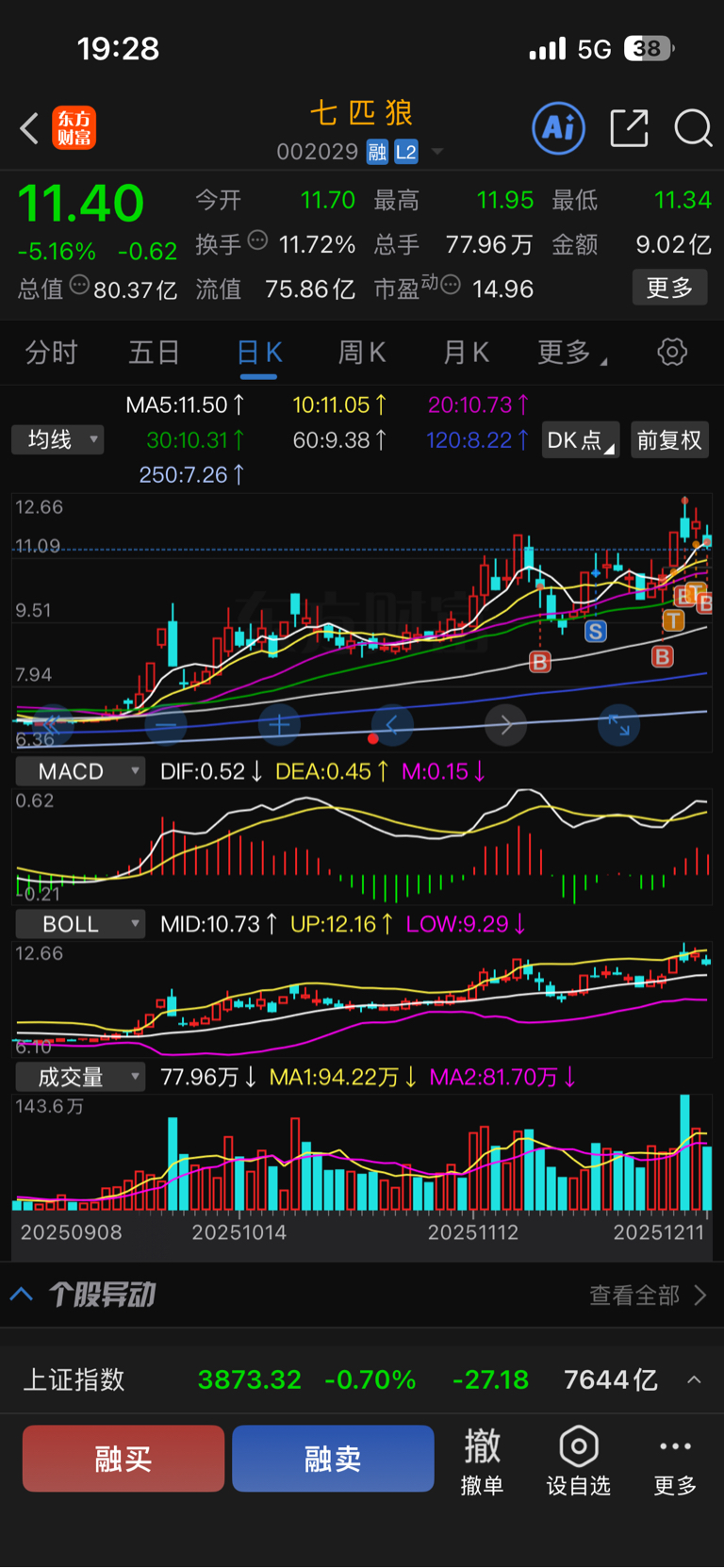Tap the move right chart control
The width and height of the screenshot is (724, 1568).
(x=506, y=725)
